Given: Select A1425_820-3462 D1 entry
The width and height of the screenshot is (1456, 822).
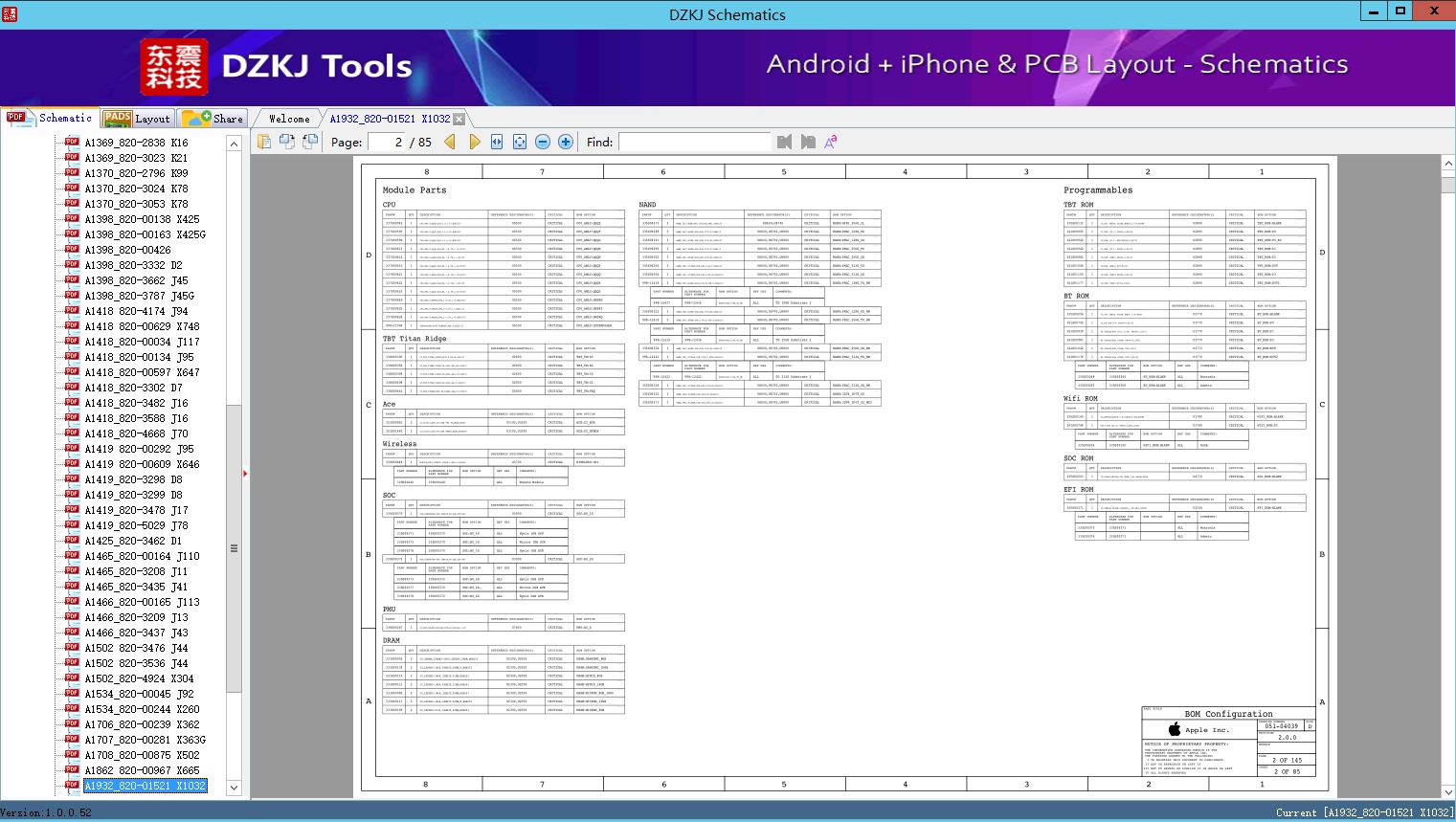Looking at the screenshot, I should tap(133, 541).
